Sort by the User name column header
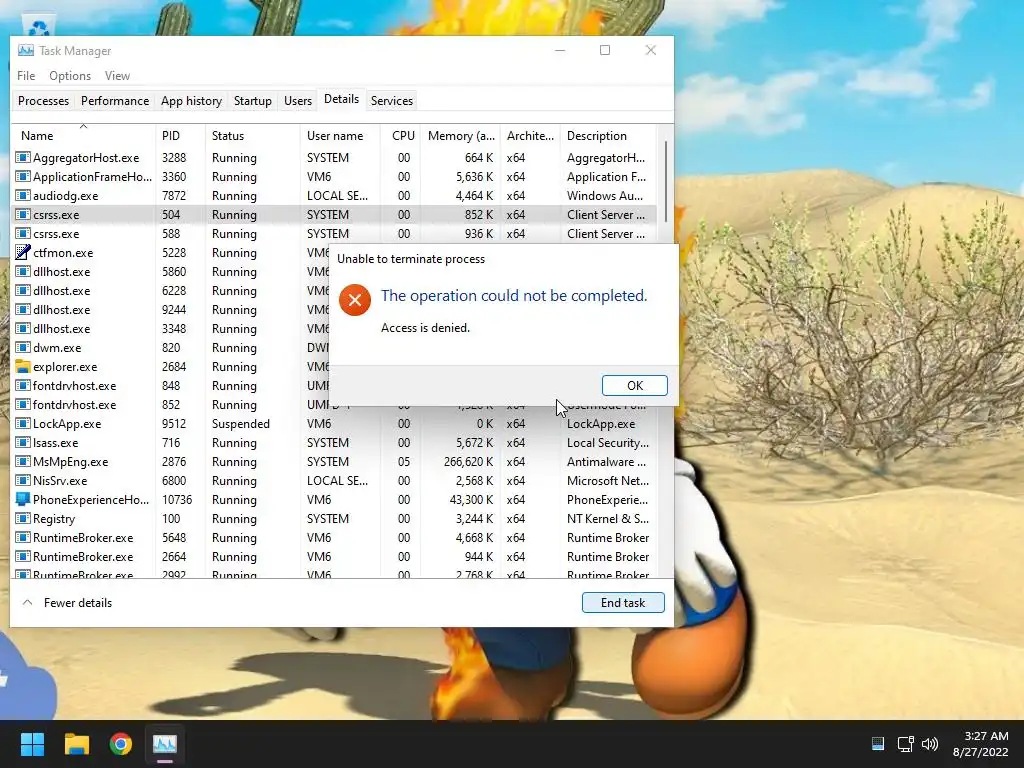Image resolution: width=1024 pixels, height=768 pixels. pos(340,135)
